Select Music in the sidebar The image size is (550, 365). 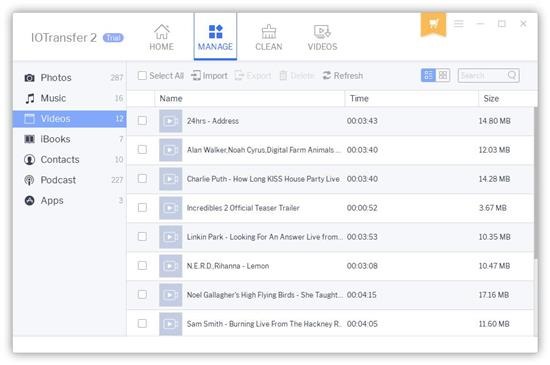69,98
